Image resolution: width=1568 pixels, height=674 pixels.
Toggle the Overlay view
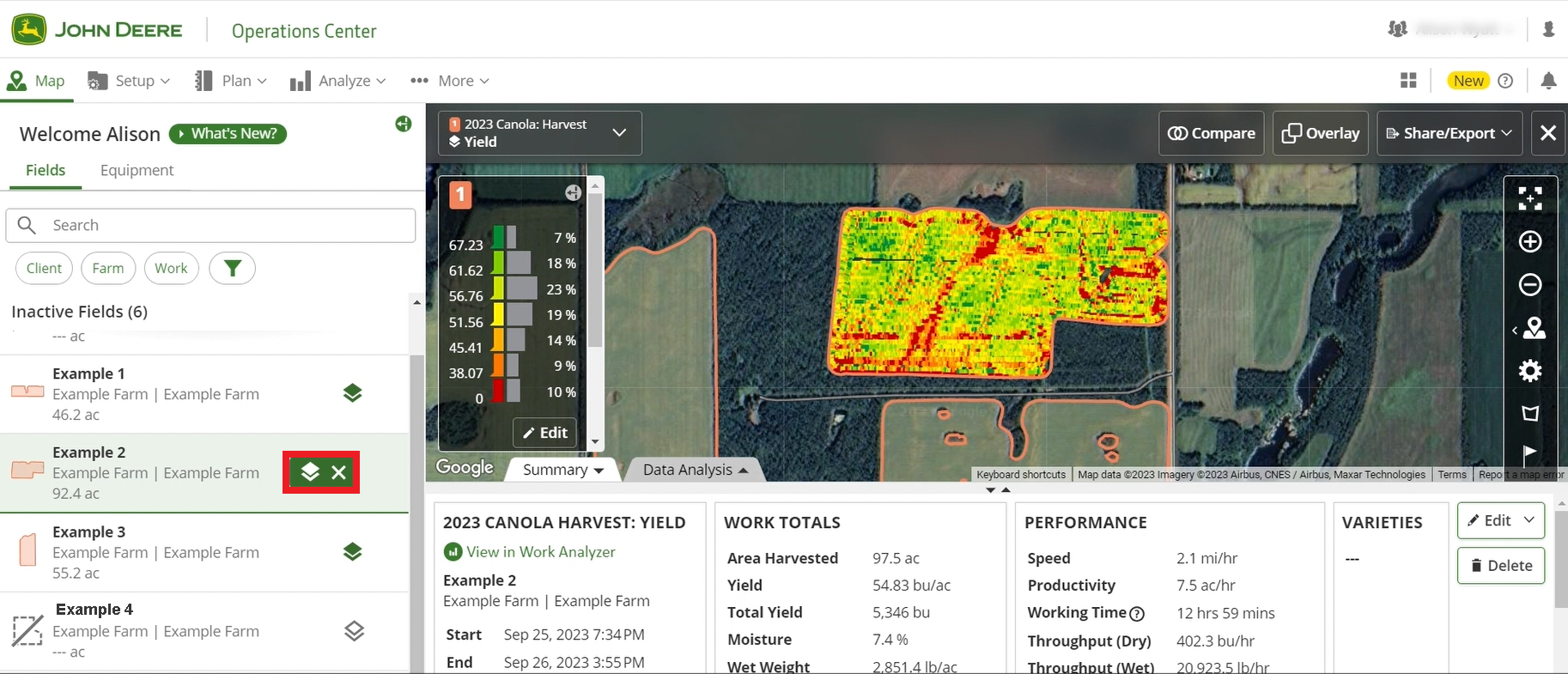(x=1321, y=133)
